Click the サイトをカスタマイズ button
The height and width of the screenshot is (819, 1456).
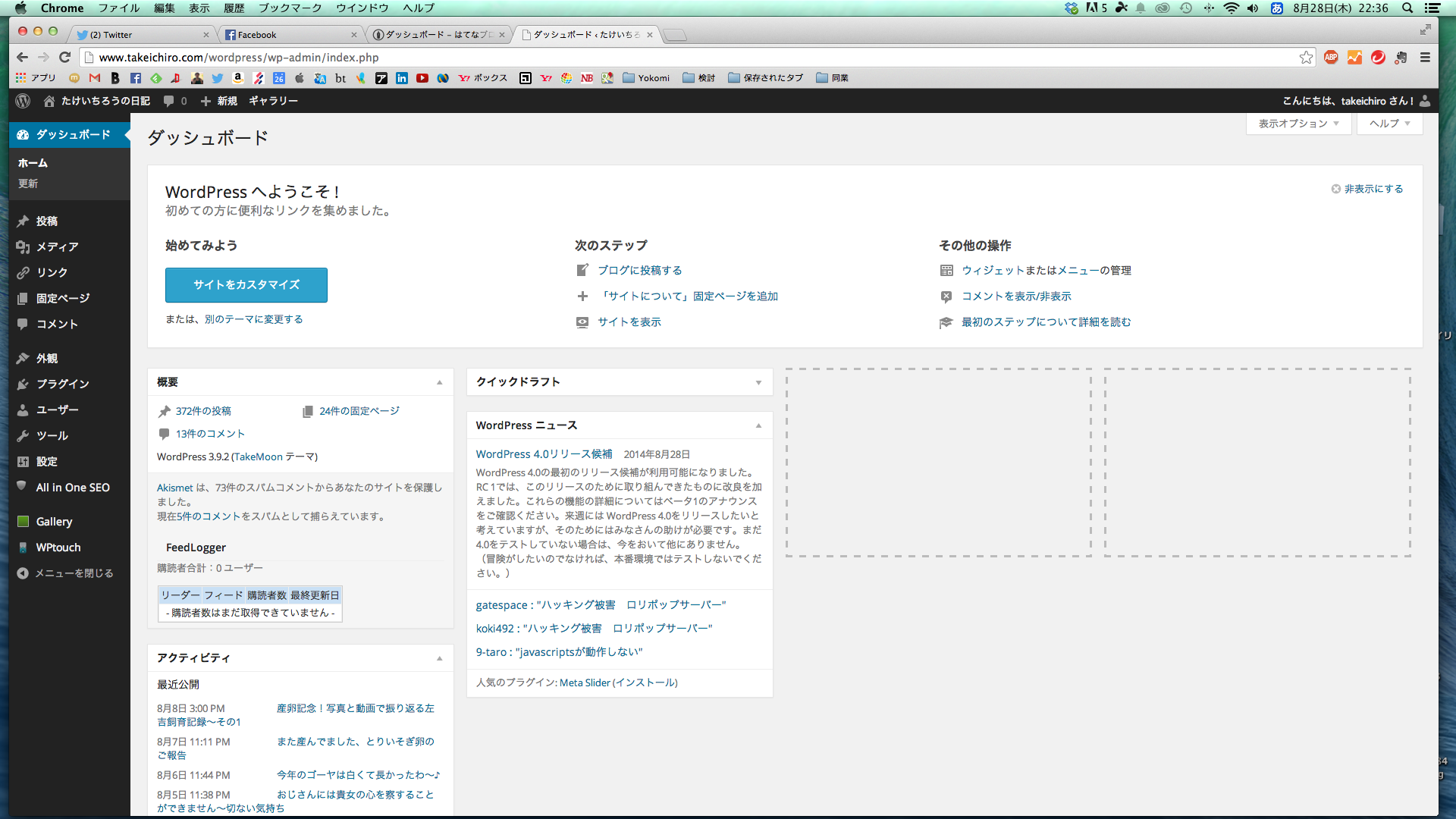click(246, 285)
